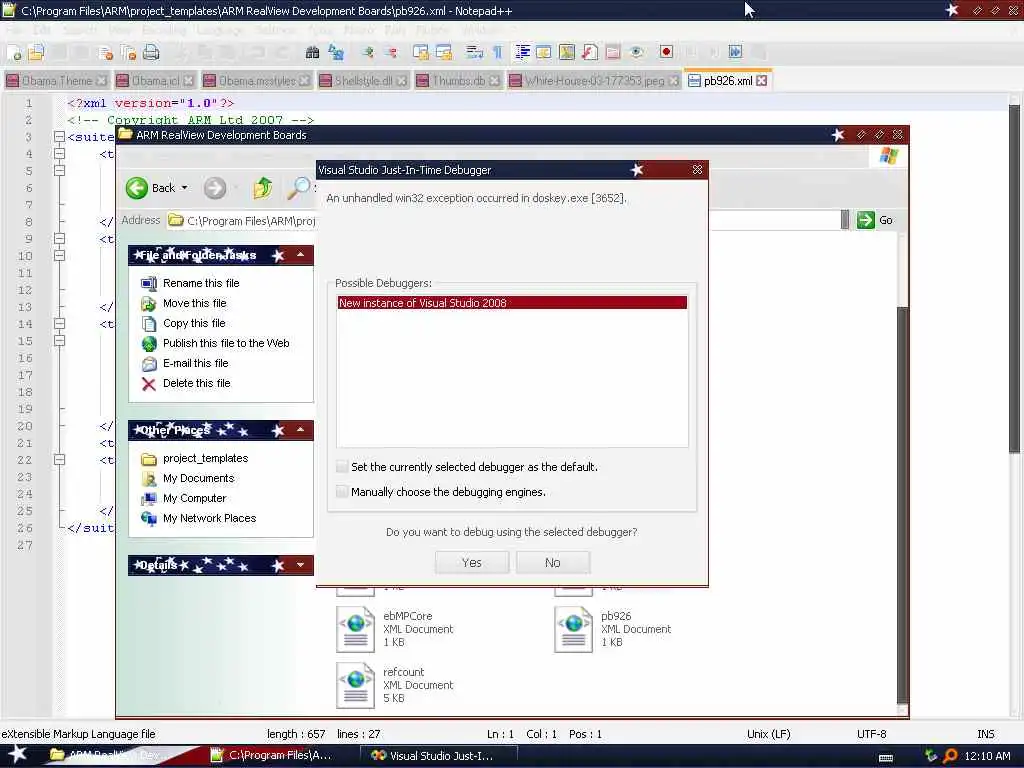Screen dimensions: 1024x768
Task: Toggle Word Wrap toolbar icon
Action: [x=475, y=53]
